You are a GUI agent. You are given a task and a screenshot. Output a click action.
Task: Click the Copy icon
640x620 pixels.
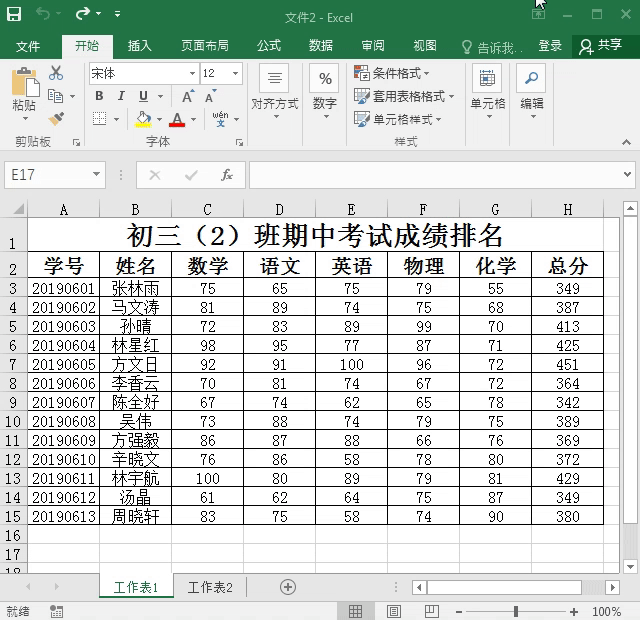(56, 96)
